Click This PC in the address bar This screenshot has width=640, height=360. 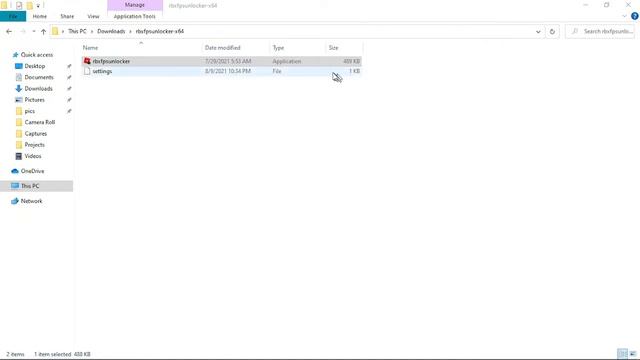pyautogui.click(x=77, y=31)
